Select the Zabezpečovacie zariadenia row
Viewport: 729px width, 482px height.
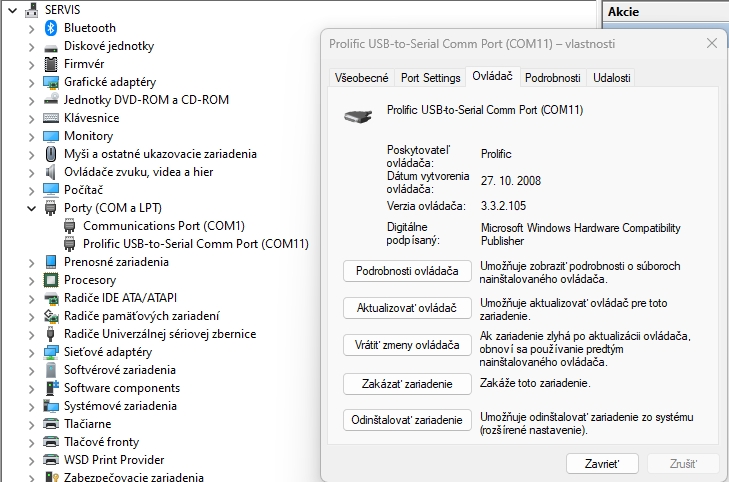point(133,477)
